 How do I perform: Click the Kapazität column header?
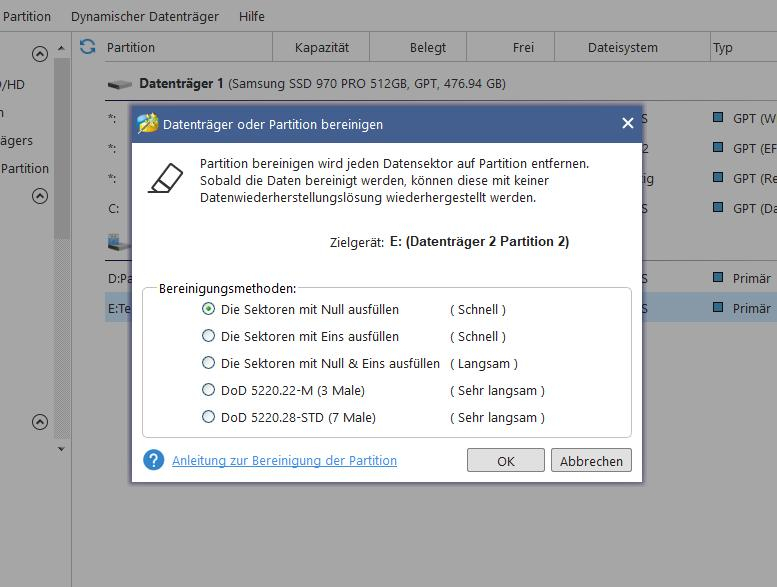pyautogui.click(x=322, y=47)
